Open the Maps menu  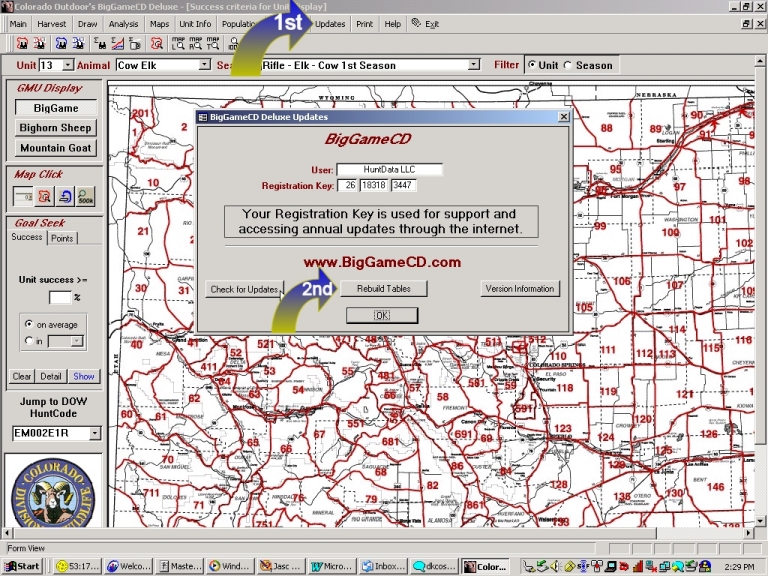pyautogui.click(x=159, y=24)
